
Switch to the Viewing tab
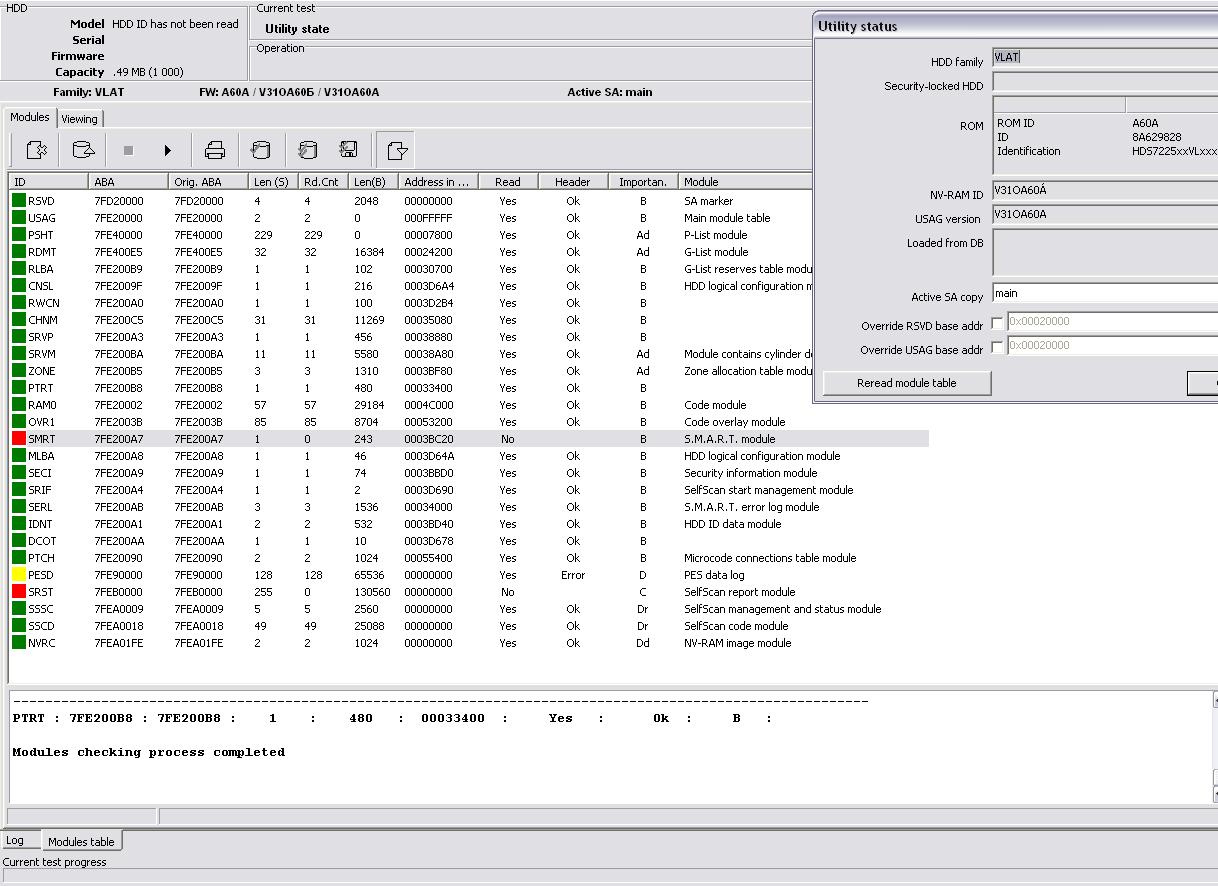pos(79,119)
